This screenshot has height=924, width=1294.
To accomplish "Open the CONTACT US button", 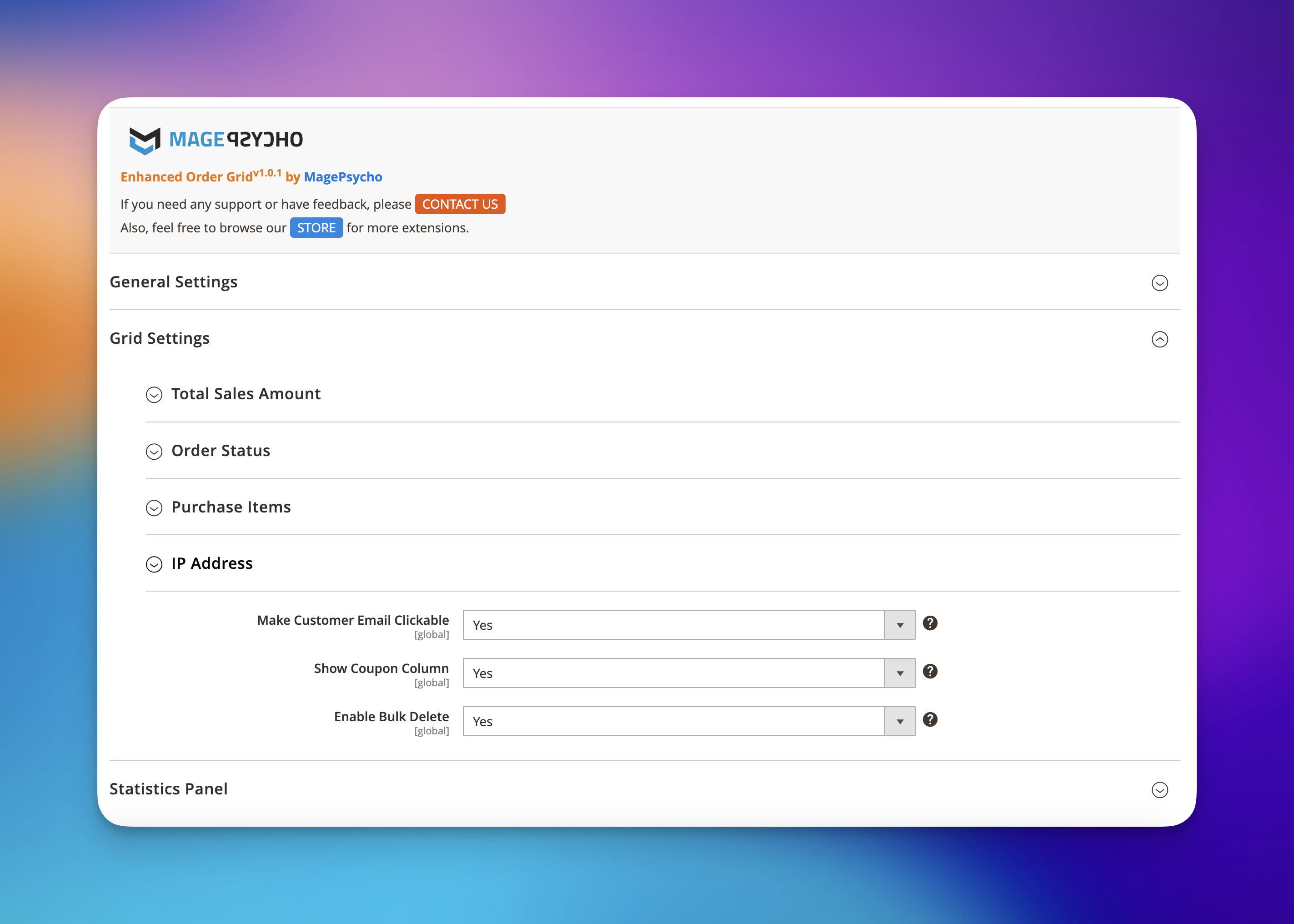I will click(460, 204).
